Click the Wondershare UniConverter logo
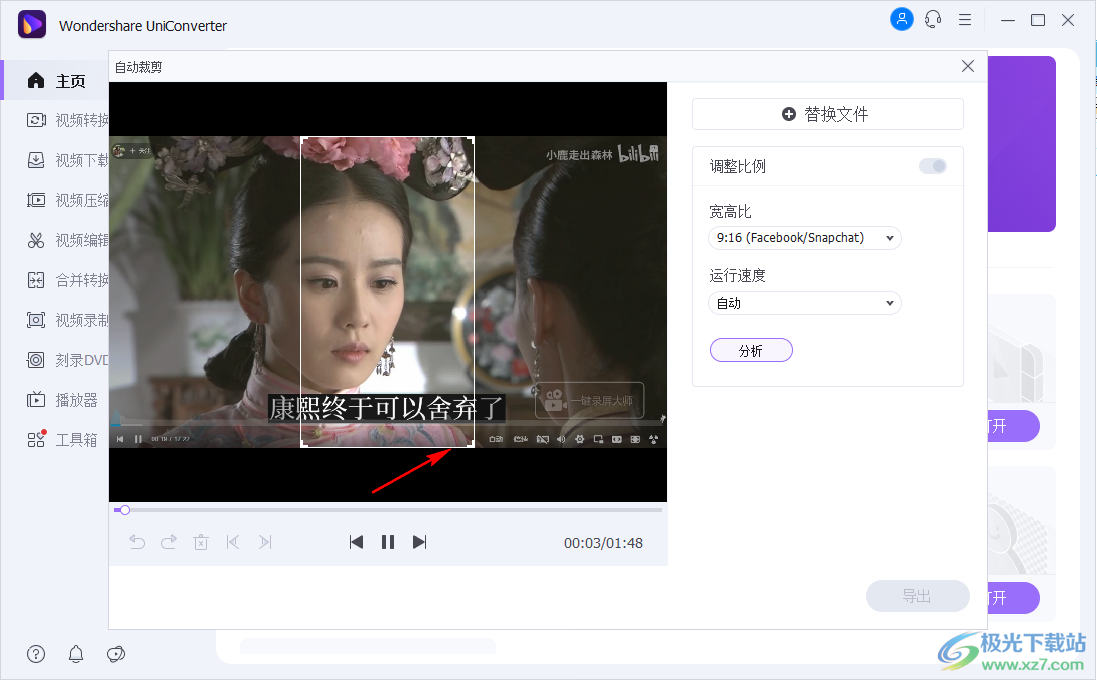The image size is (1097, 681). point(31,25)
